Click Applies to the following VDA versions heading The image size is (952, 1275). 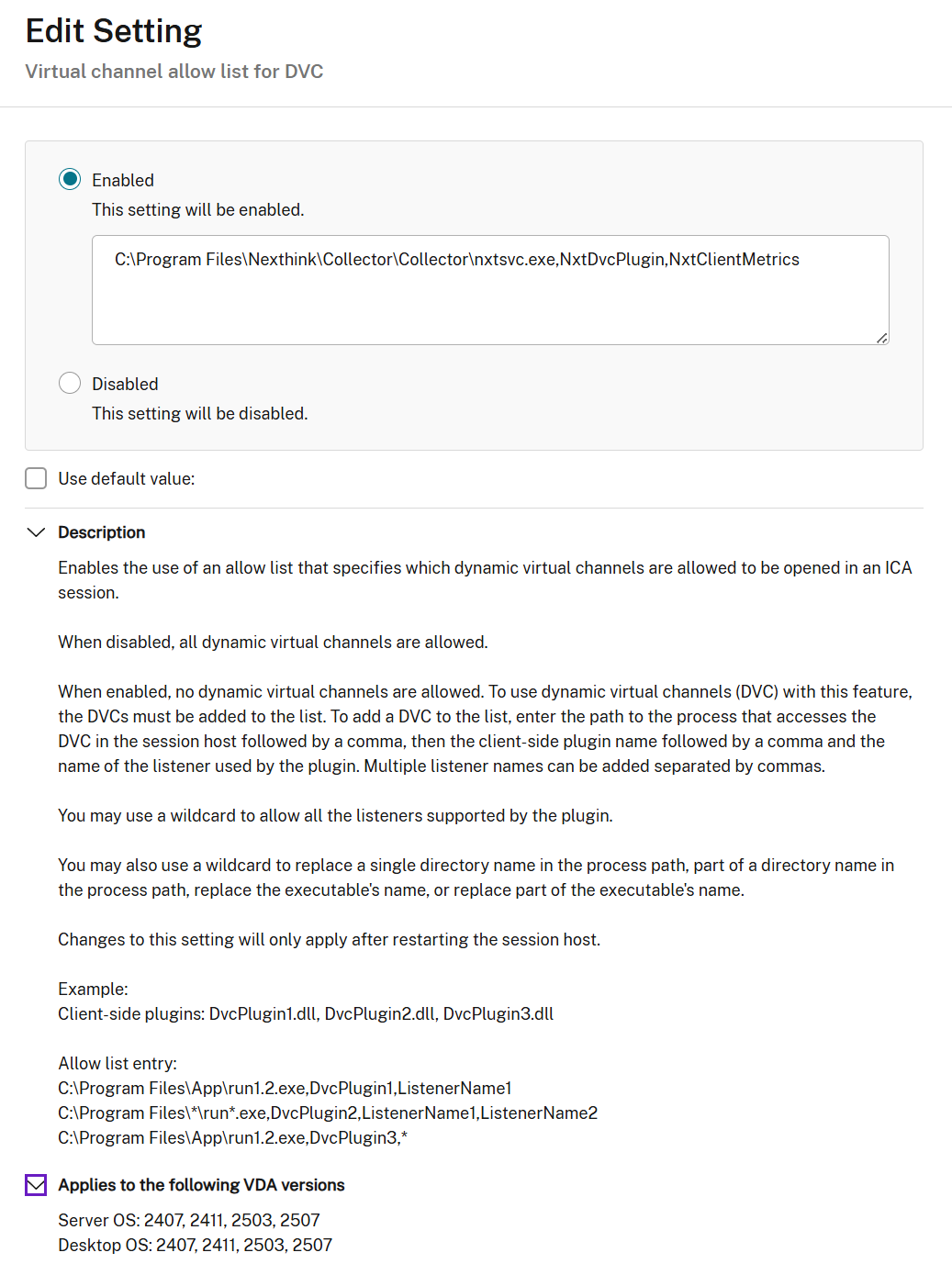click(x=201, y=1185)
